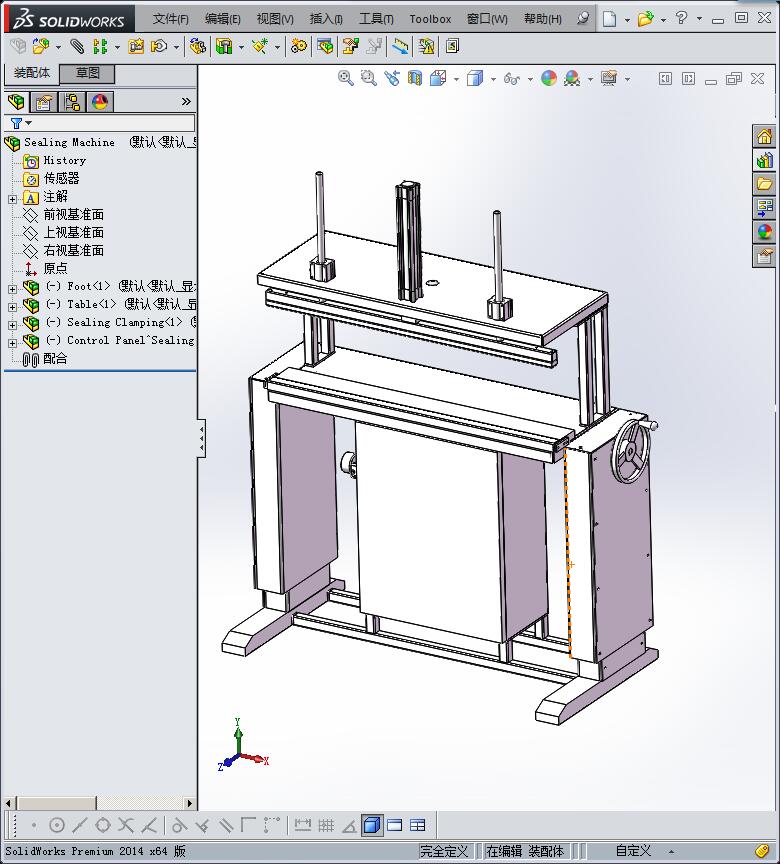Click the Previous View icon
The width and height of the screenshot is (780, 864).
[x=392, y=78]
